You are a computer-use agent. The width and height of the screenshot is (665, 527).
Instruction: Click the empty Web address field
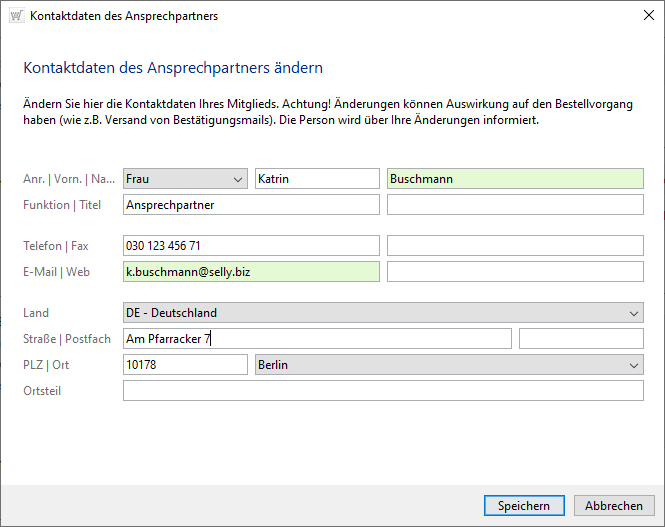coord(515,271)
